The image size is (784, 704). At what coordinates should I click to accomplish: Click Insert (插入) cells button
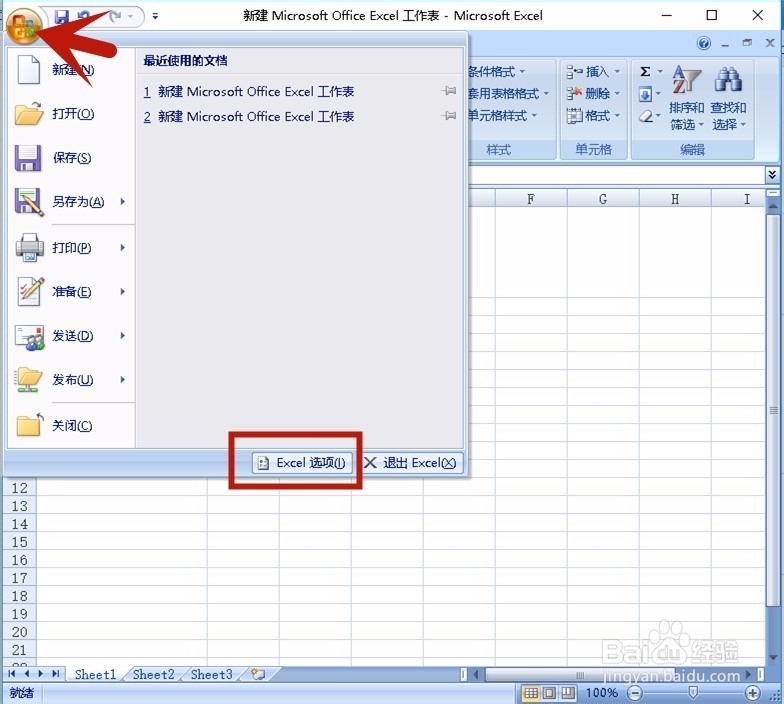[x=593, y=72]
